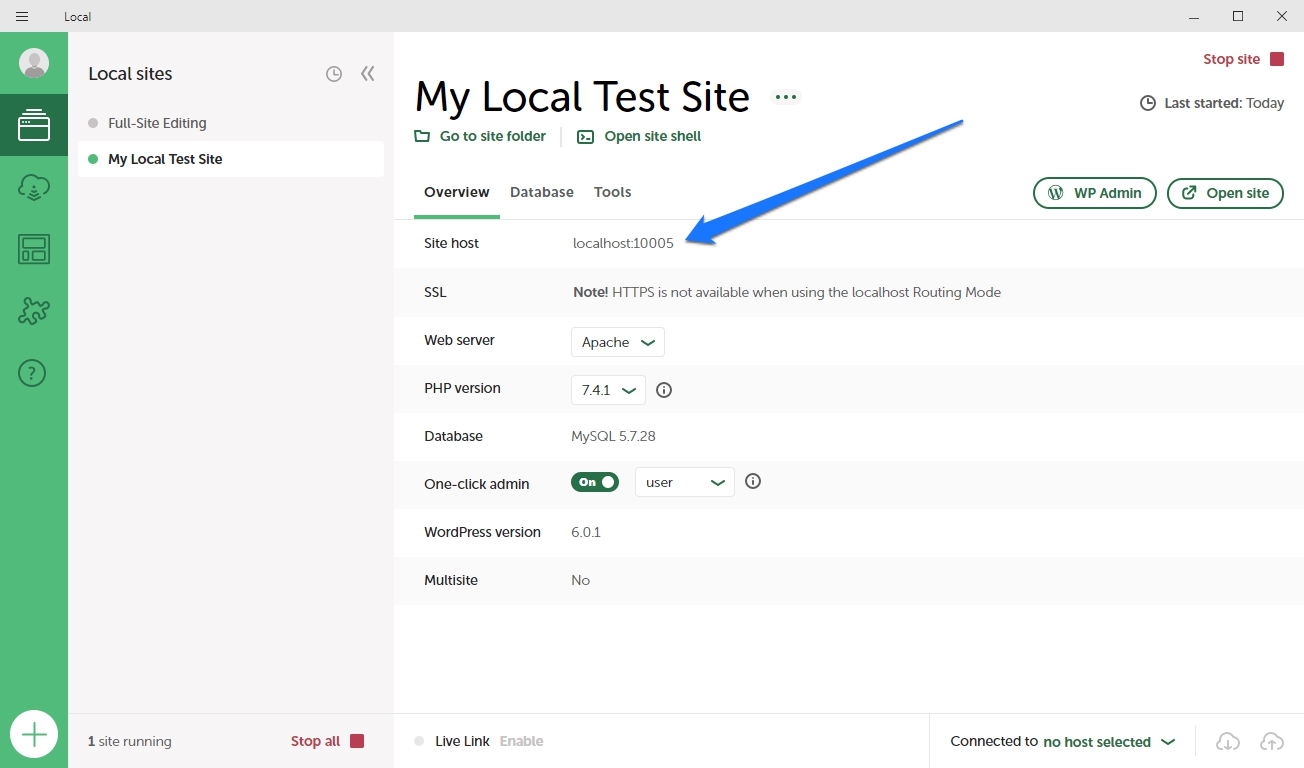Toggle the One-click admin switch
Viewport: 1304px width, 768px height.
pyautogui.click(x=595, y=482)
